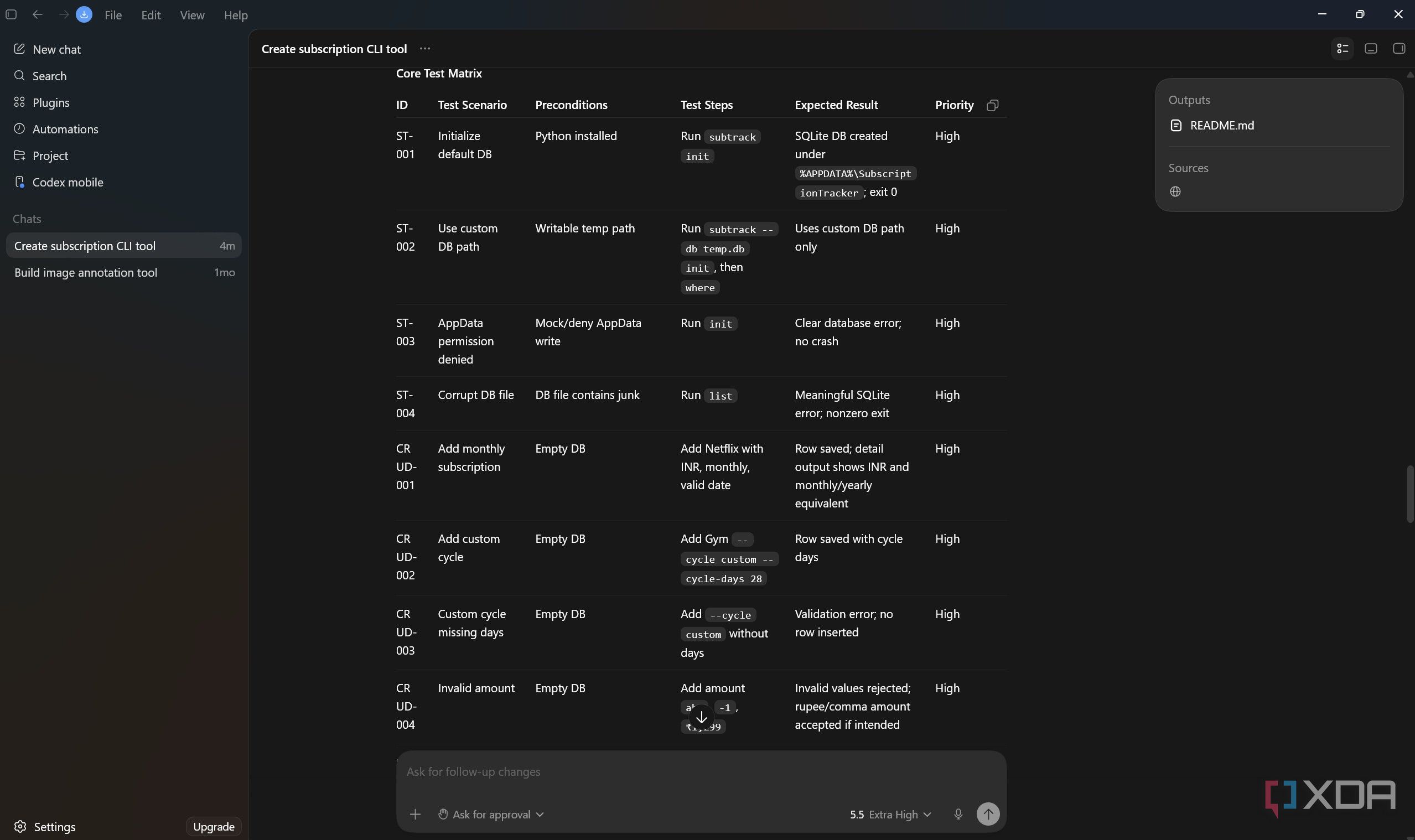Toggle the left sidebar panel icon

(11, 15)
